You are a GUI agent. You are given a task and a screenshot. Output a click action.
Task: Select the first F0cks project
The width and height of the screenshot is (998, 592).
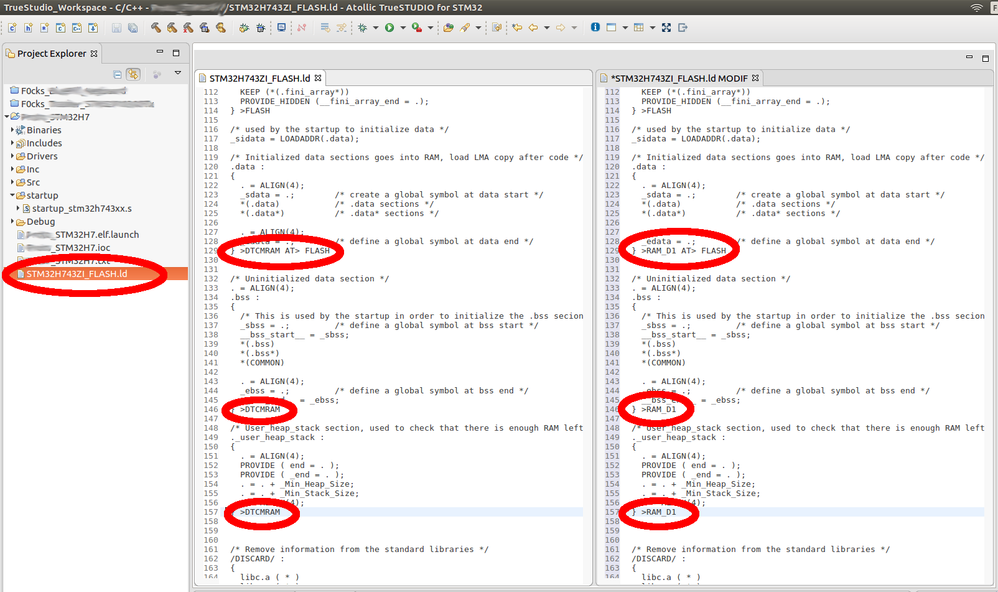point(68,90)
